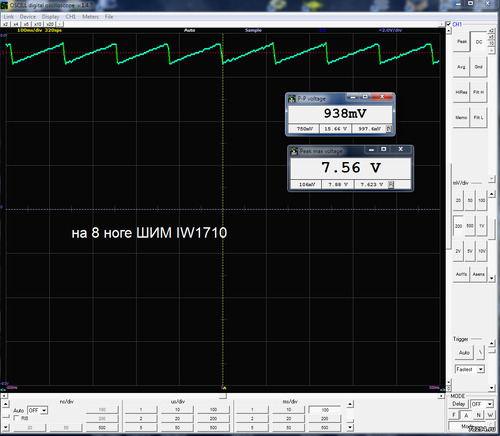The width and height of the screenshot is (500, 436).
Task: Click the x2 zoom toolbar button
Action: click(5, 24)
